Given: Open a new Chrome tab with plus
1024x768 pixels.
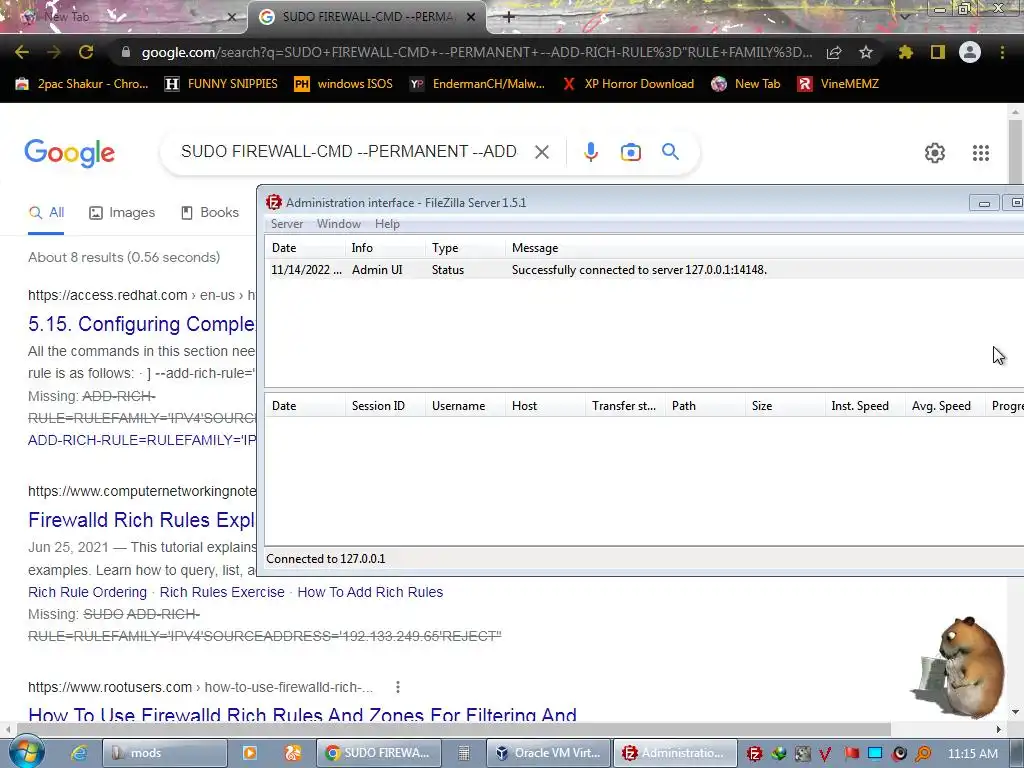Looking at the screenshot, I should pos(509,17).
